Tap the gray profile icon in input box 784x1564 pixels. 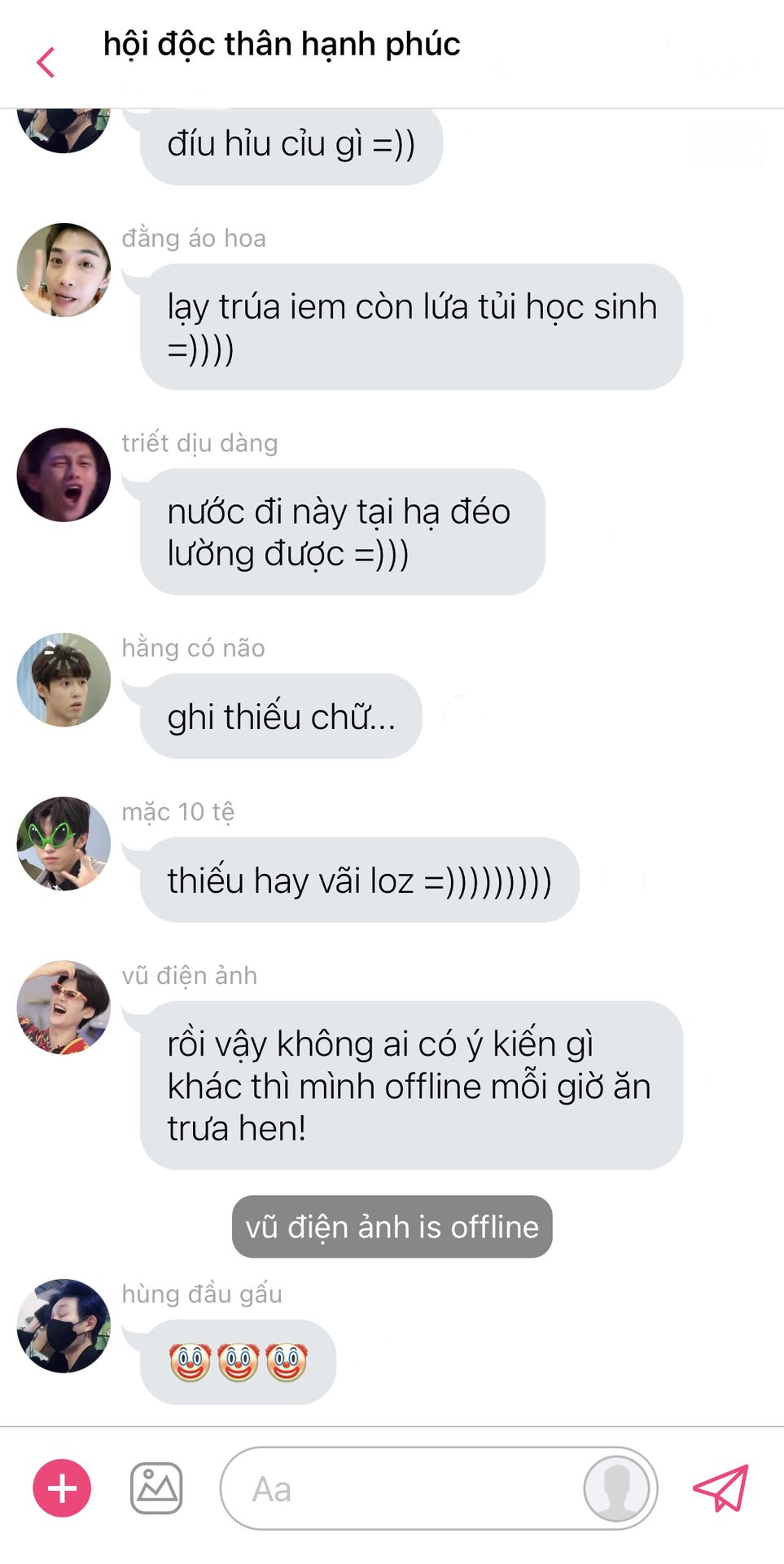point(616,1488)
